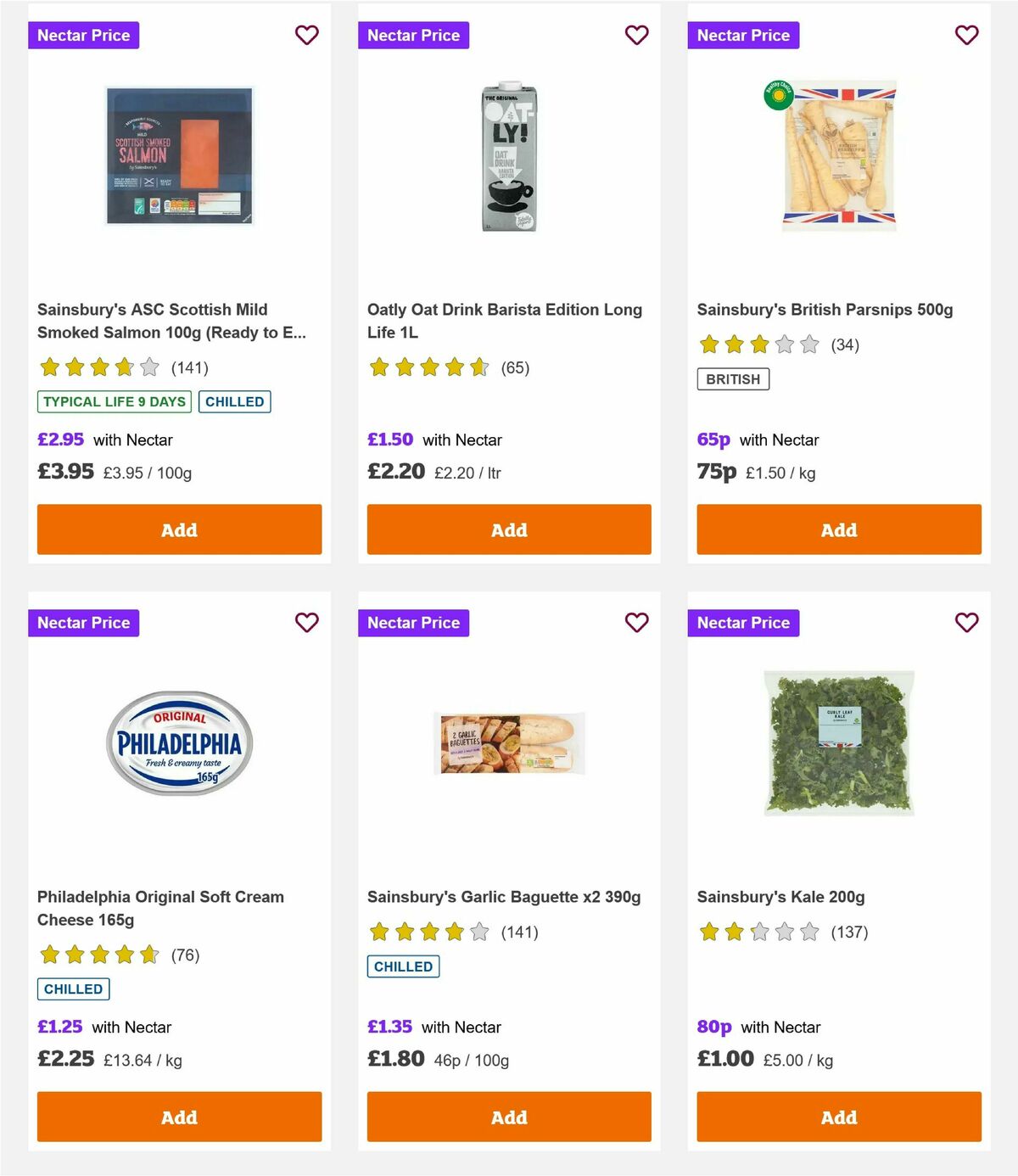The height and width of the screenshot is (1176, 1018).
Task: Click the heart icon on Oatly Oat Drink
Action: (636, 36)
